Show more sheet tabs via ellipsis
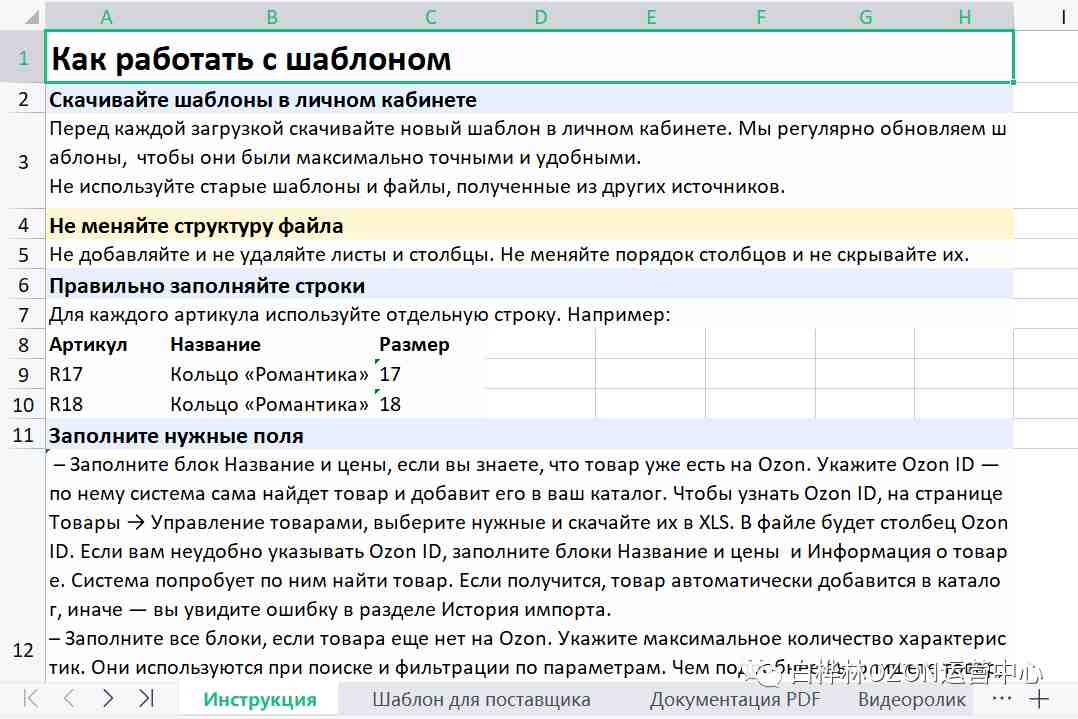 1002,698
